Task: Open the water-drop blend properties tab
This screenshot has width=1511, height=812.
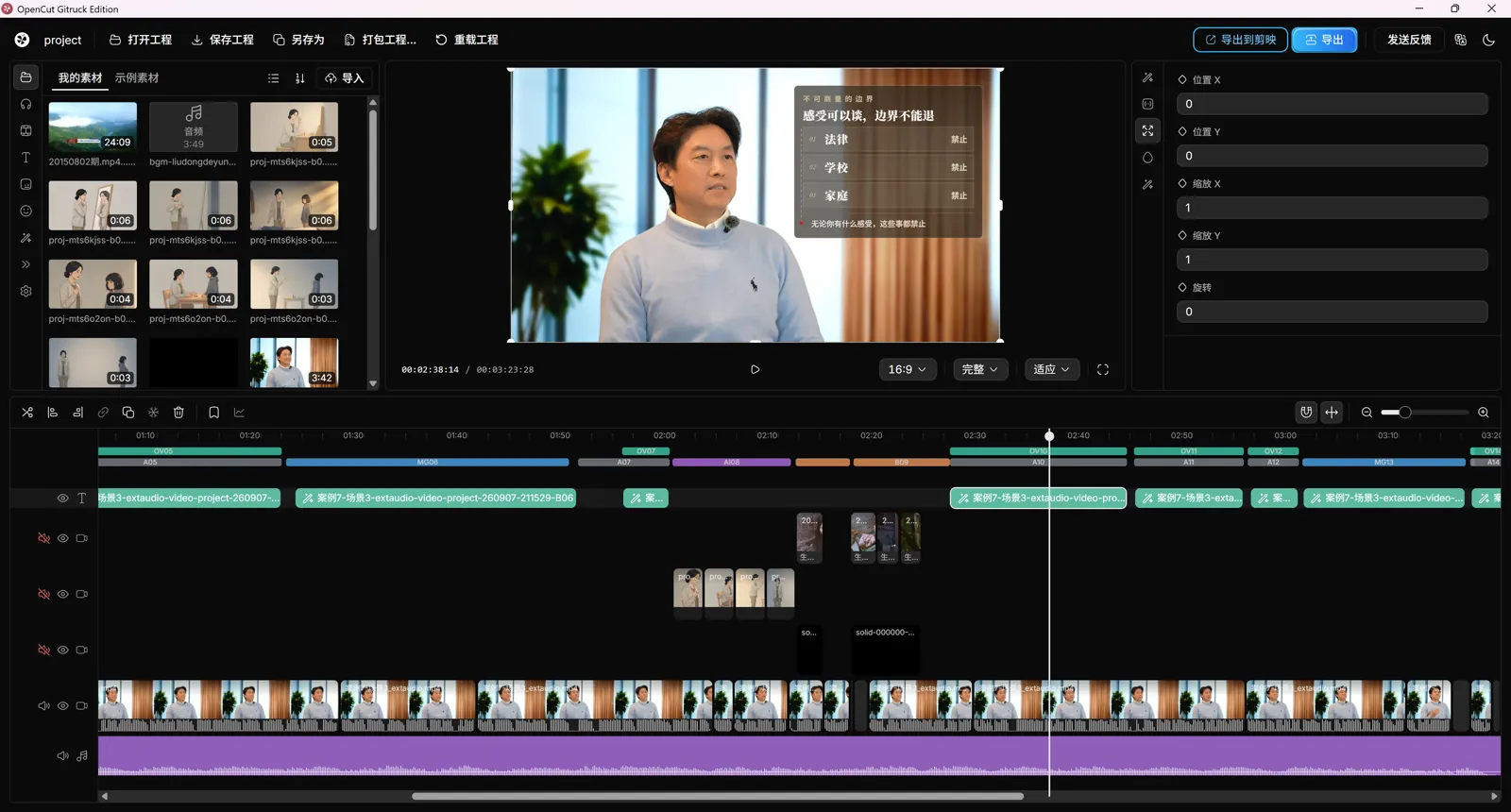Action: (1147, 158)
